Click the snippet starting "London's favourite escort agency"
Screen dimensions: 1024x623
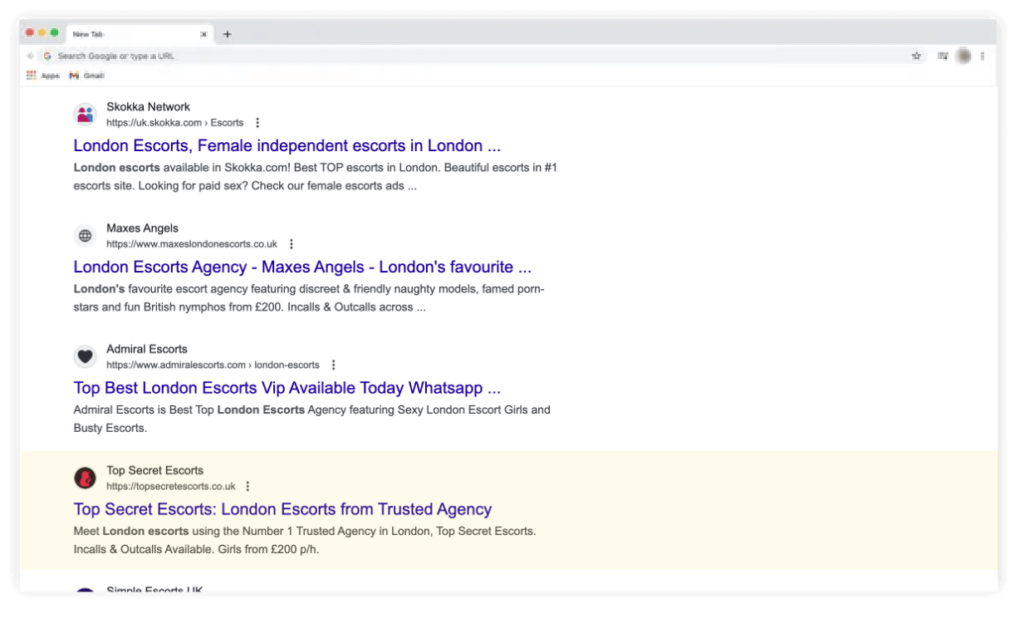pos(309,298)
